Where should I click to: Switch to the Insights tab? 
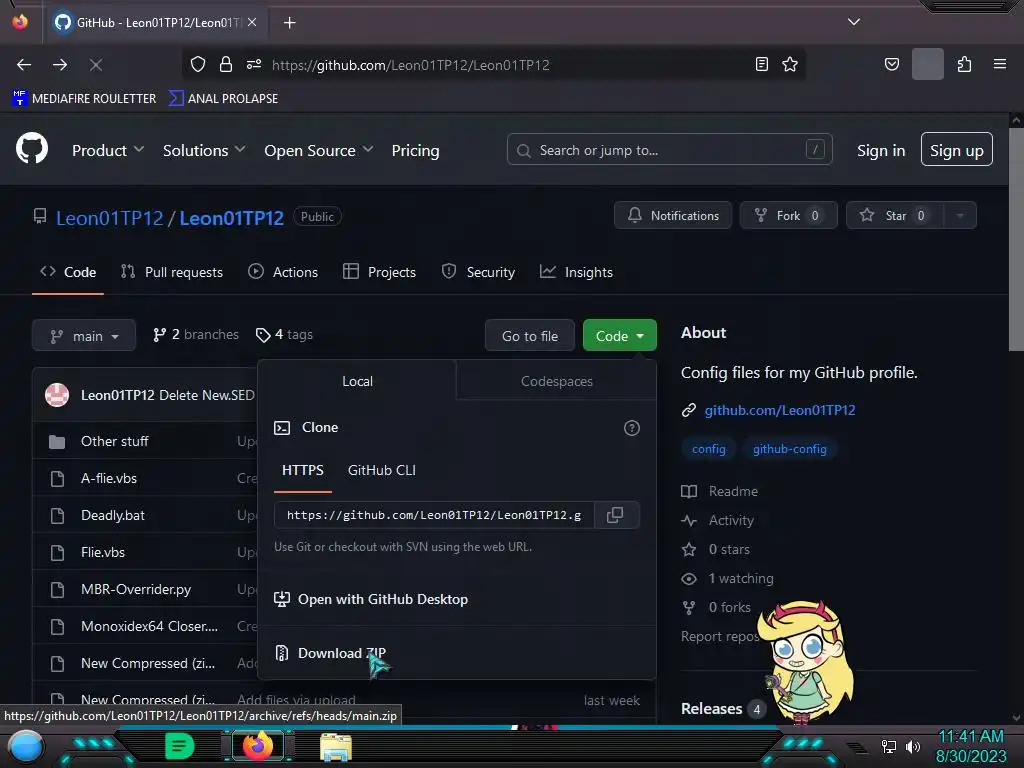(576, 272)
